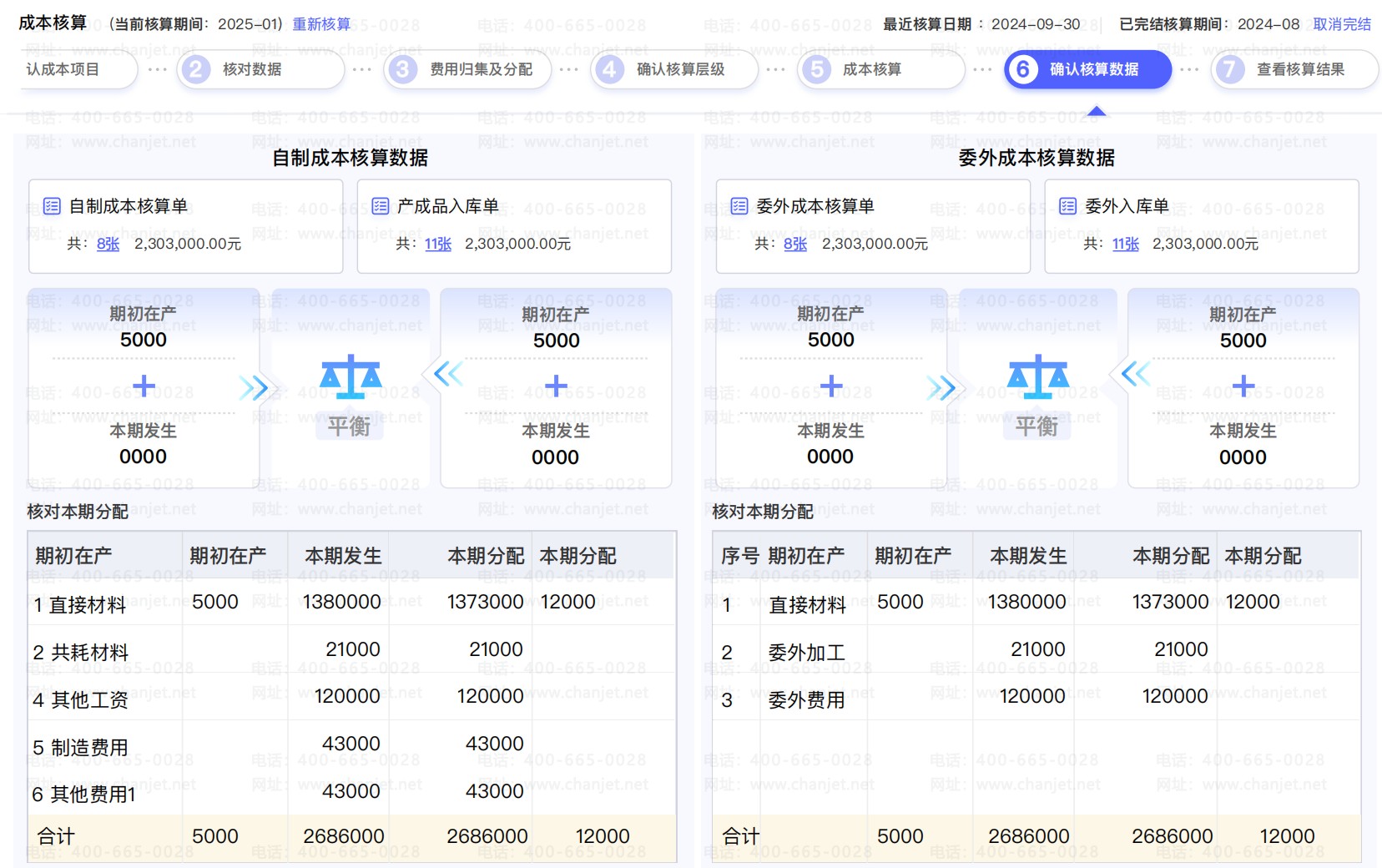Screen dimensions: 1382x868
Task: Select 其他费用1 row in left table
Action: (x=351, y=792)
